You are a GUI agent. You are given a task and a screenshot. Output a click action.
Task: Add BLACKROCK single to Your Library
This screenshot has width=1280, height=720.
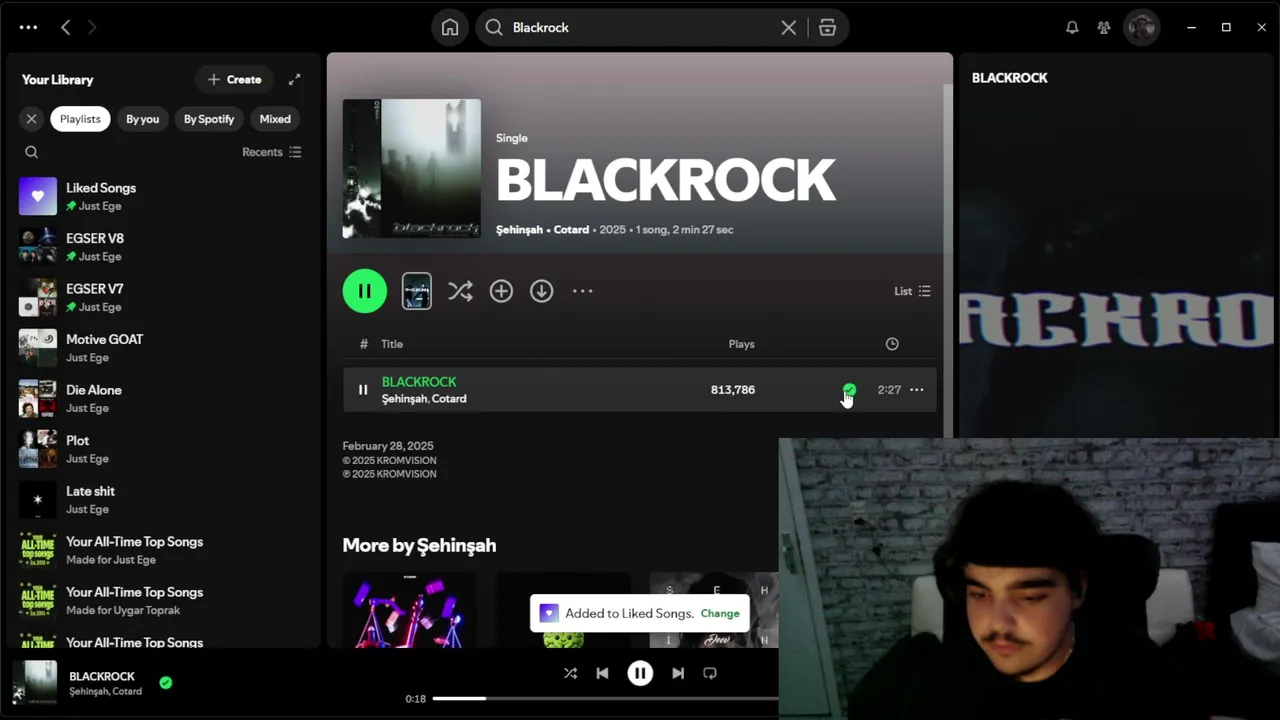click(501, 291)
